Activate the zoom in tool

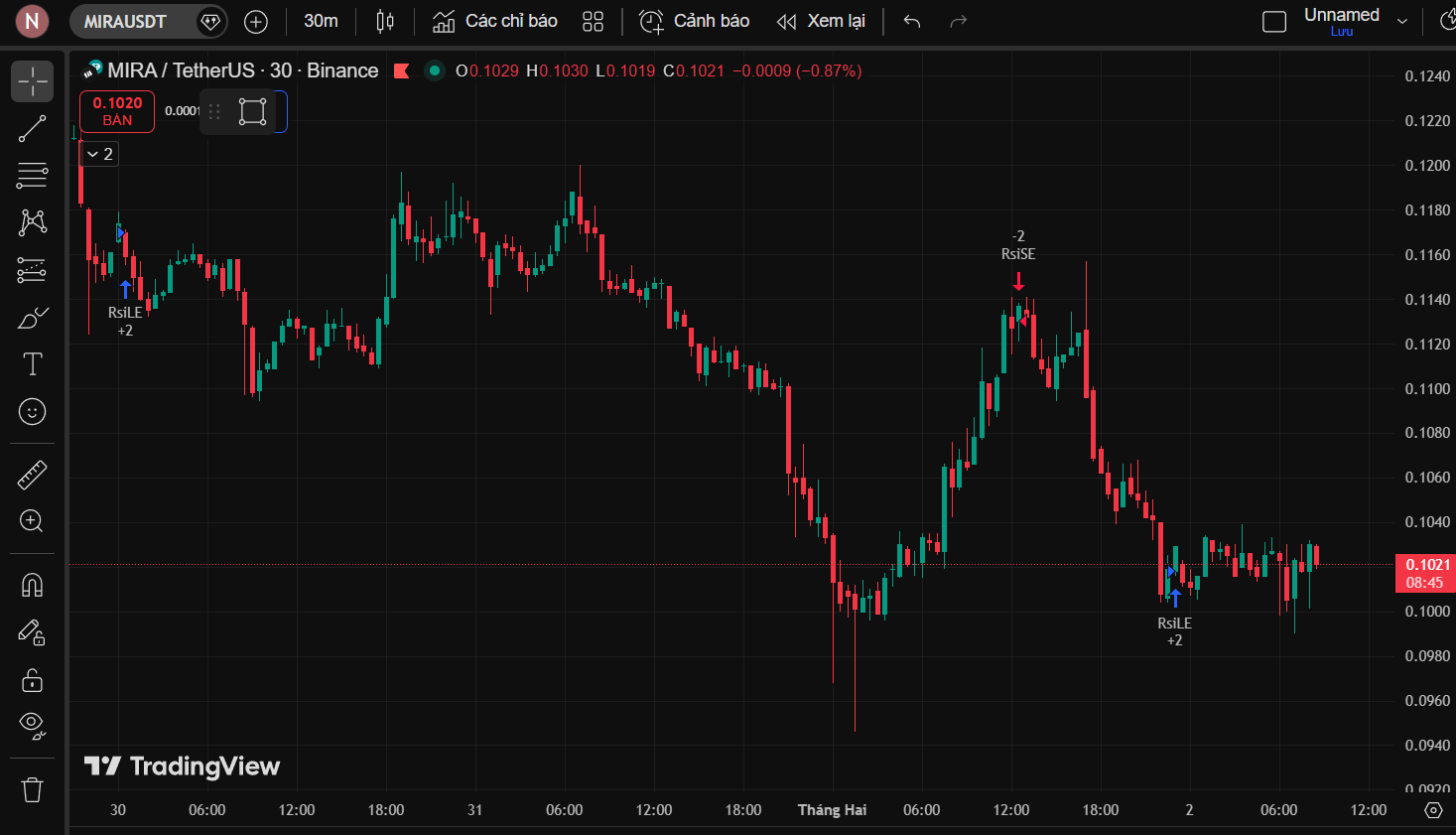point(32,521)
